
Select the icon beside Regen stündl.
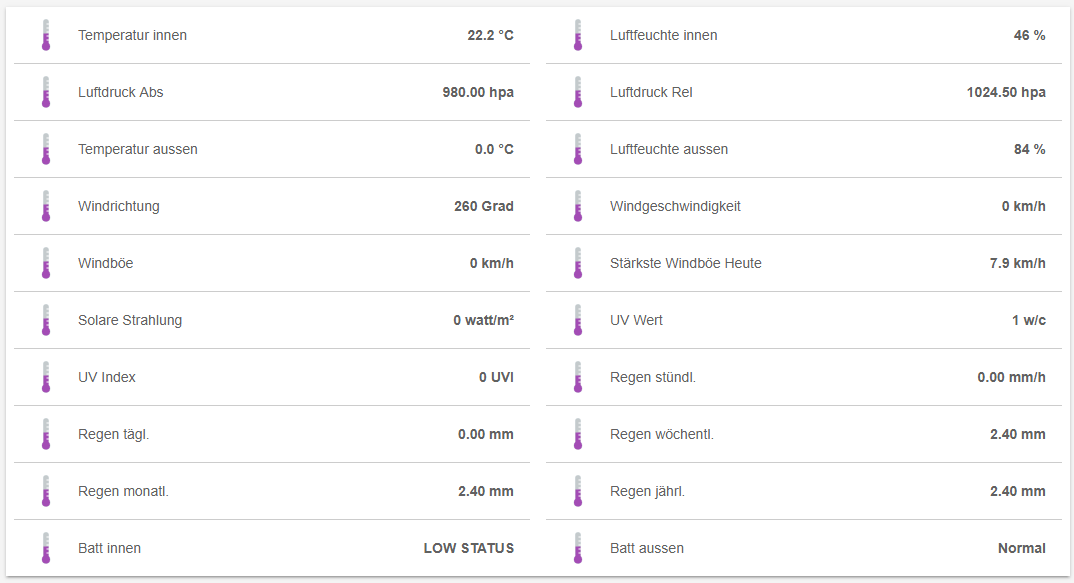pyautogui.click(x=577, y=377)
